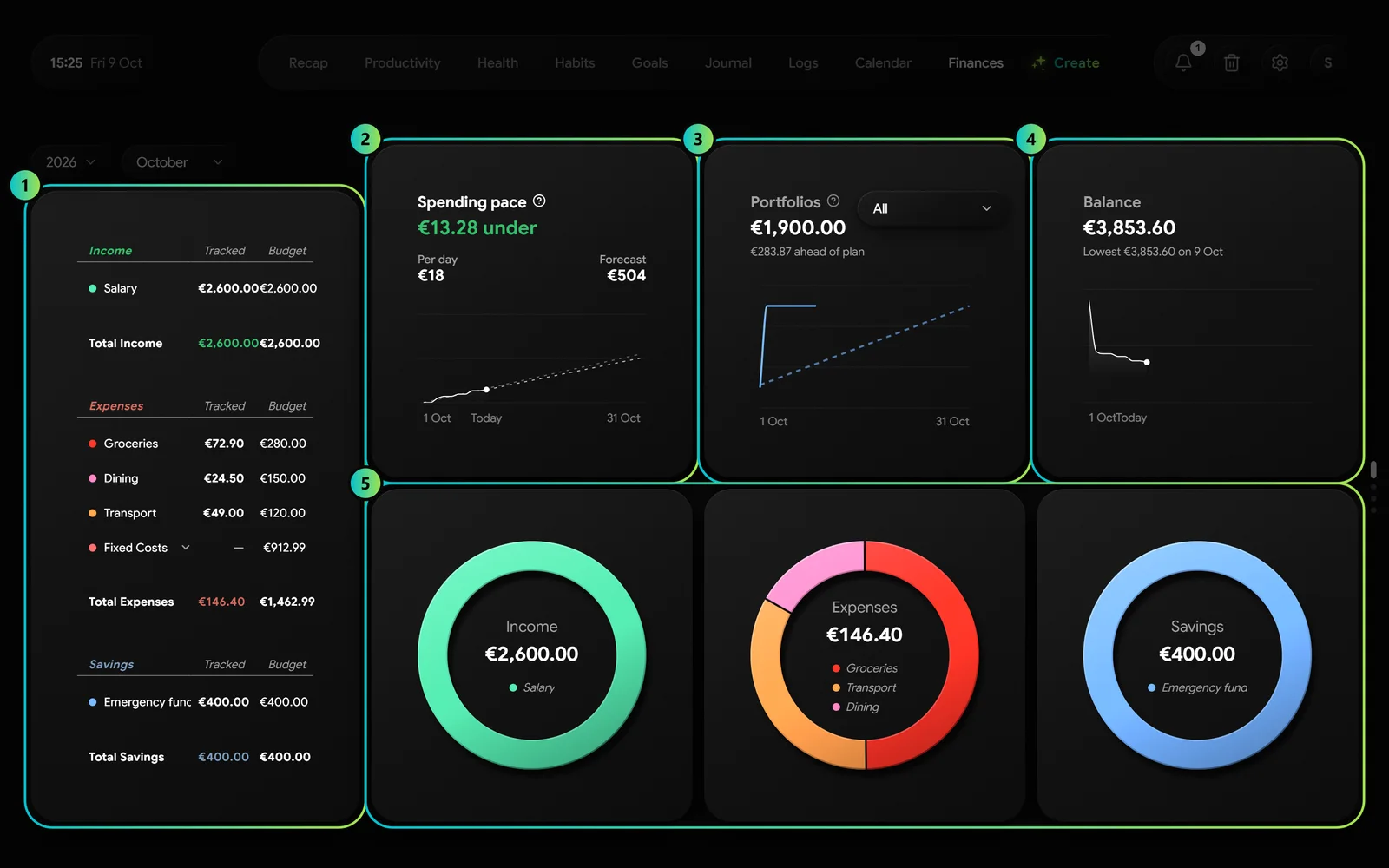The width and height of the screenshot is (1389, 868).
Task: Click the Fixed Costs budget €912.99
Action: point(285,548)
